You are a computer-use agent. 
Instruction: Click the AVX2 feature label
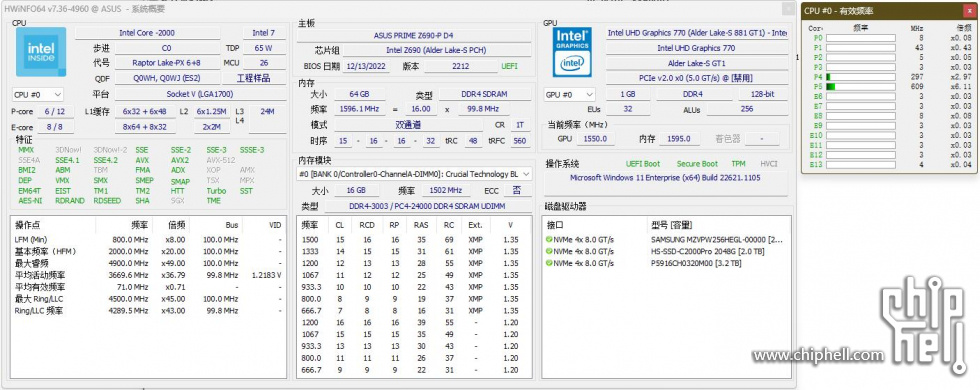180,160
